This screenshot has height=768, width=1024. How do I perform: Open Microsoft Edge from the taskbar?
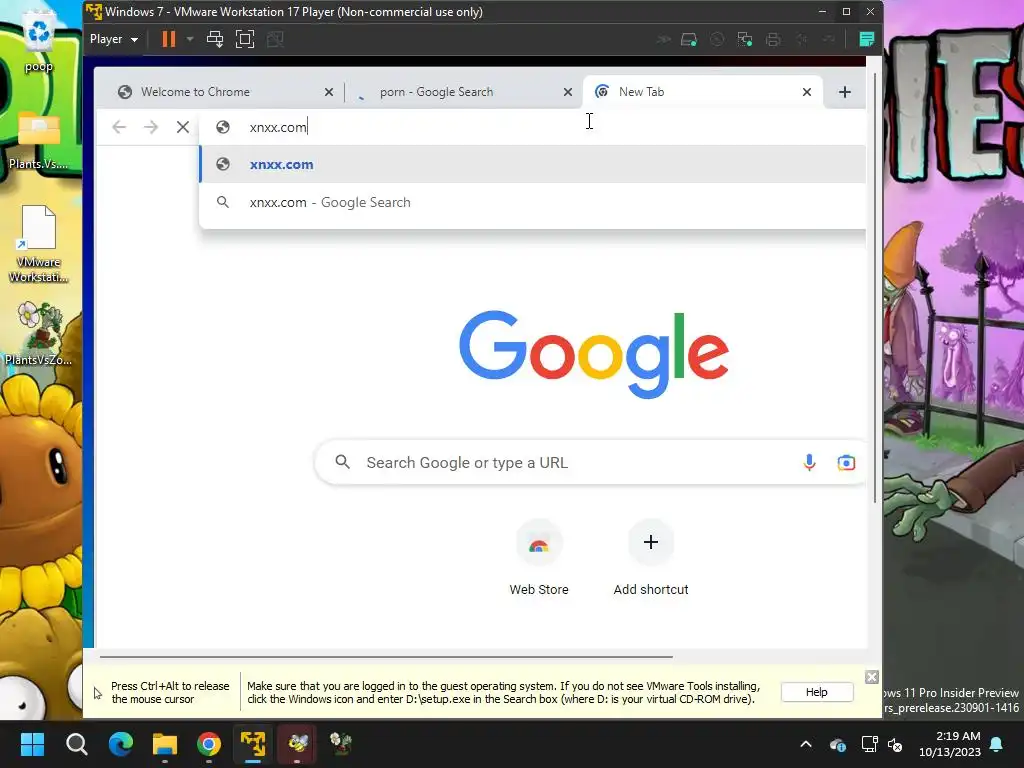pyautogui.click(x=121, y=744)
